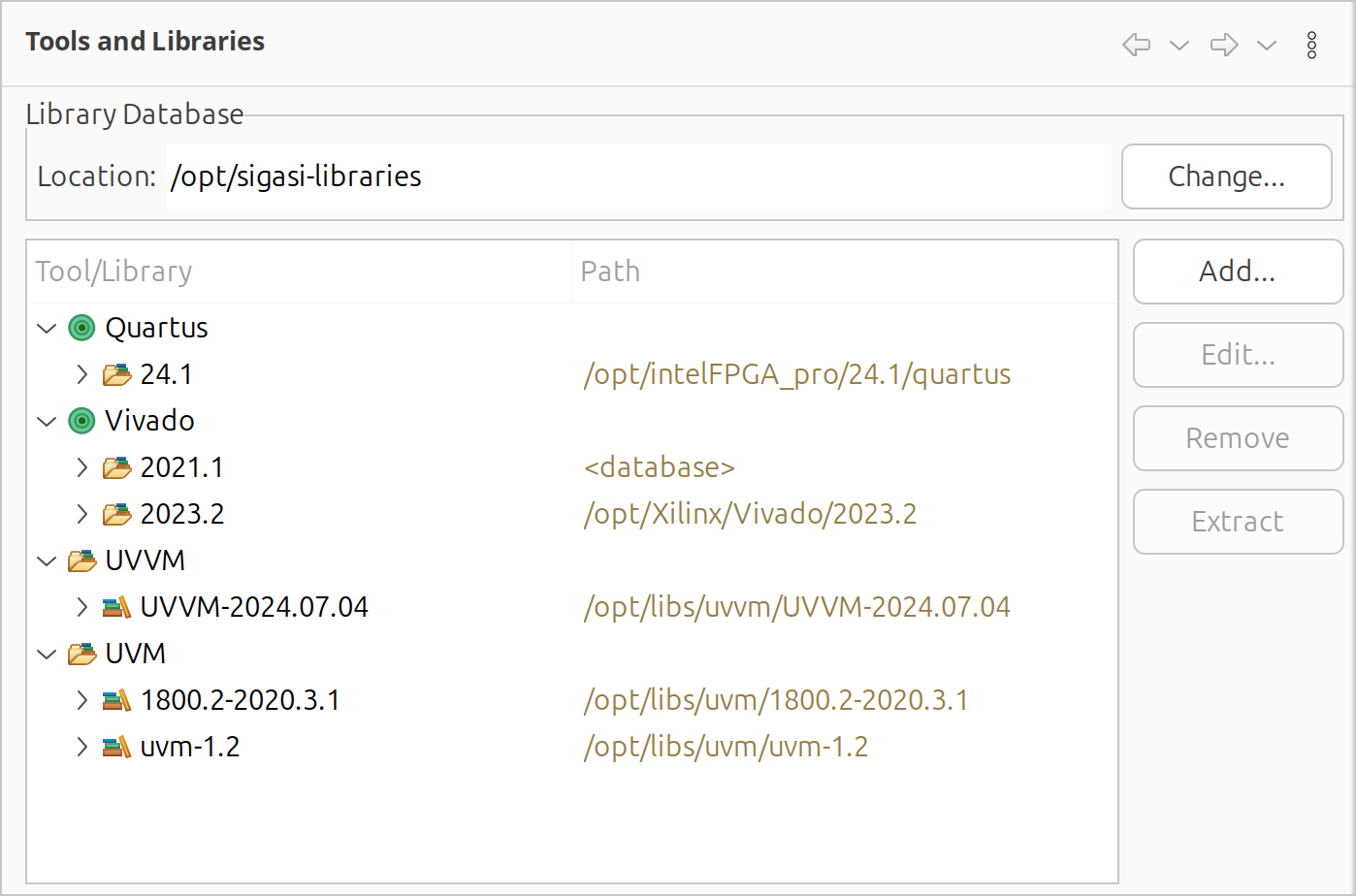Collapse the UVM tree node
The image size is (1356, 896).
47,654
